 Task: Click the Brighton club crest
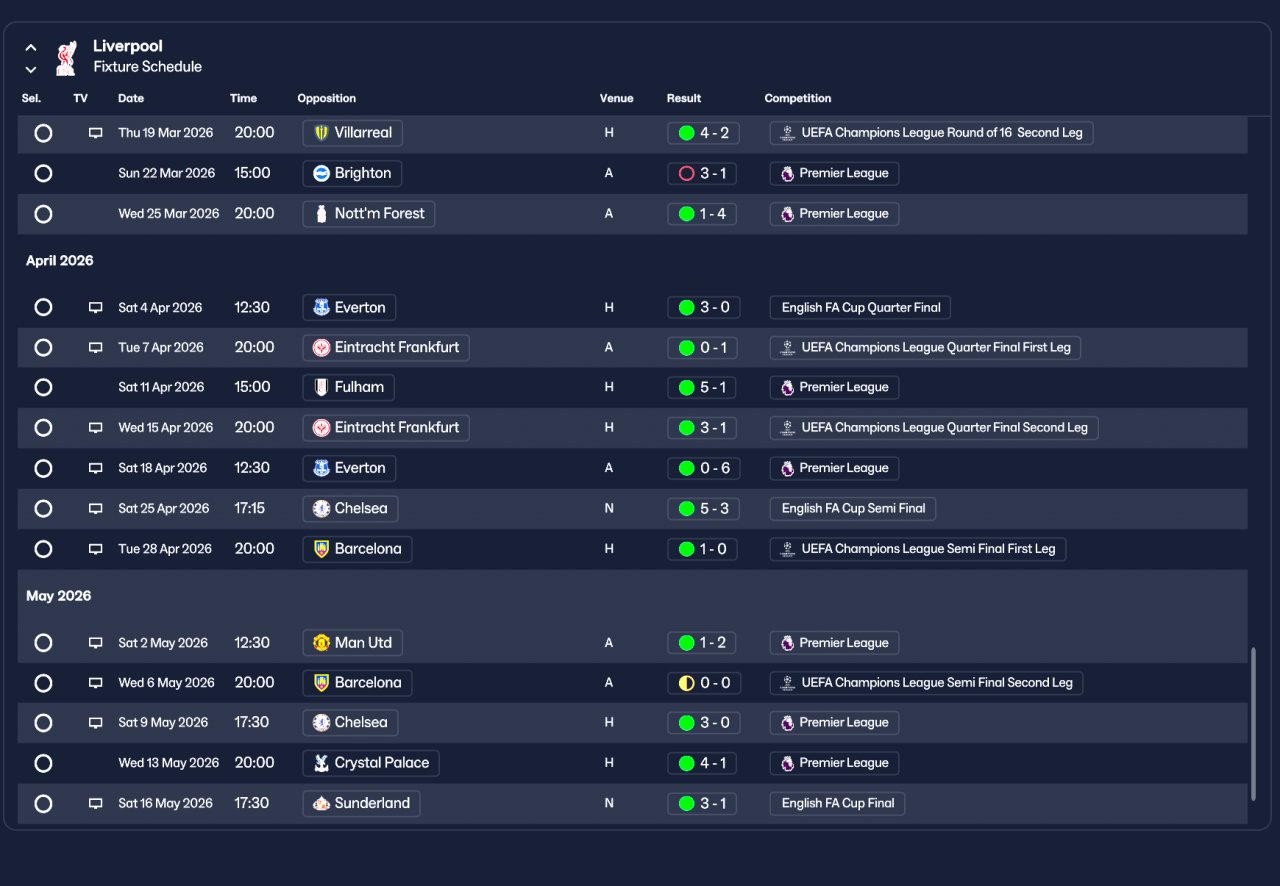tap(321, 173)
